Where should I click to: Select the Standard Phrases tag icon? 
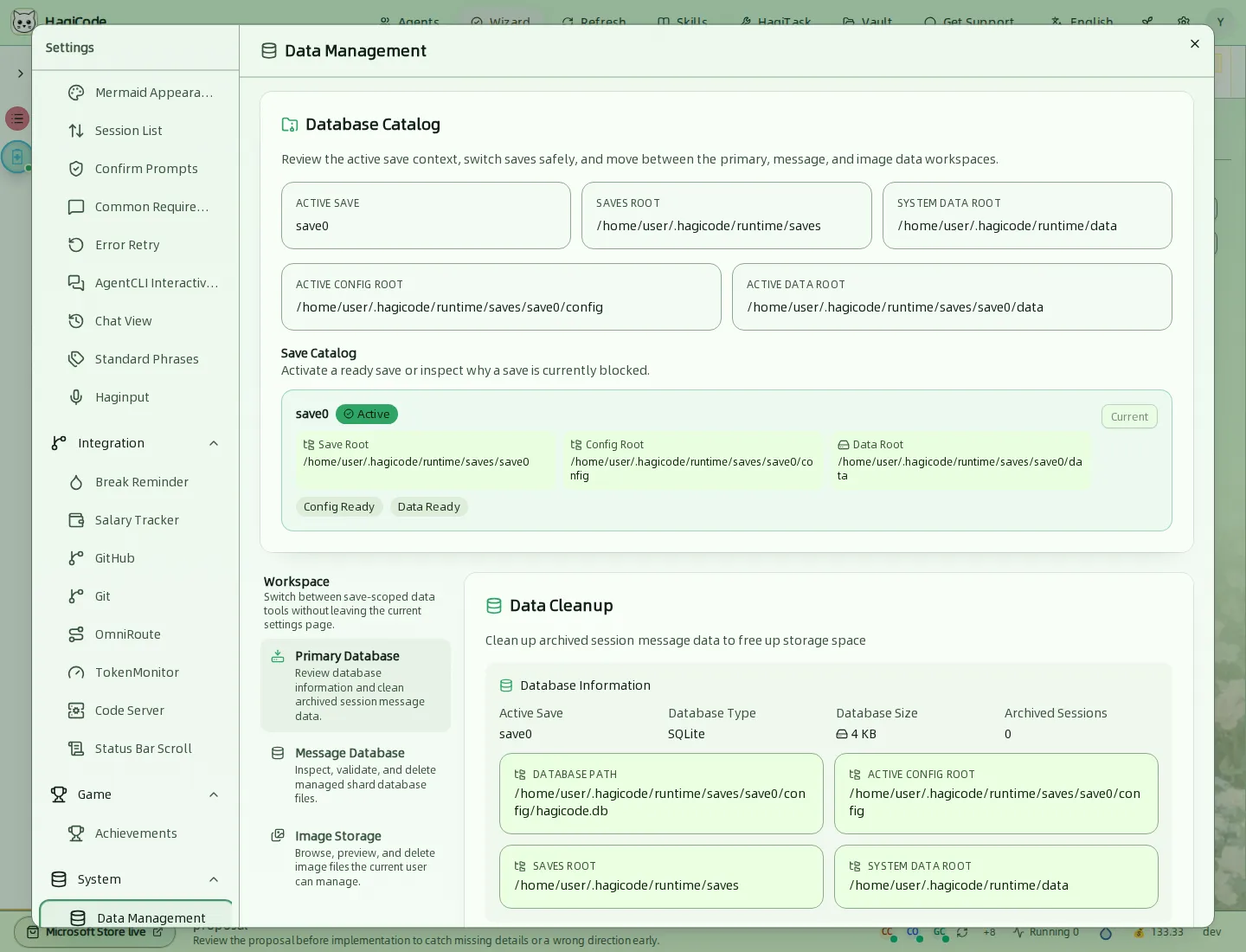pyautogui.click(x=76, y=359)
